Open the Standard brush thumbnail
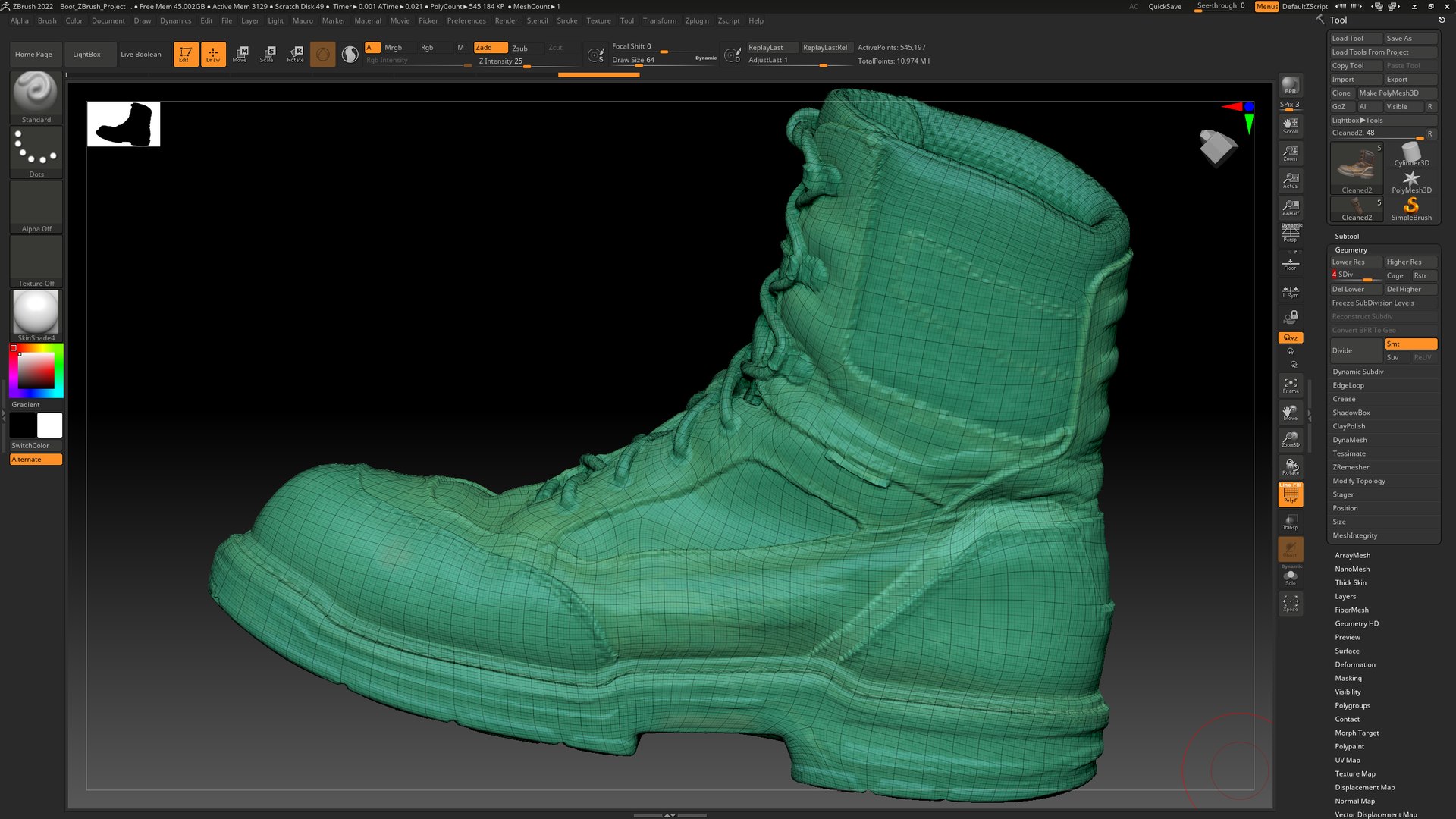The height and width of the screenshot is (819, 1456). [x=36, y=97]
